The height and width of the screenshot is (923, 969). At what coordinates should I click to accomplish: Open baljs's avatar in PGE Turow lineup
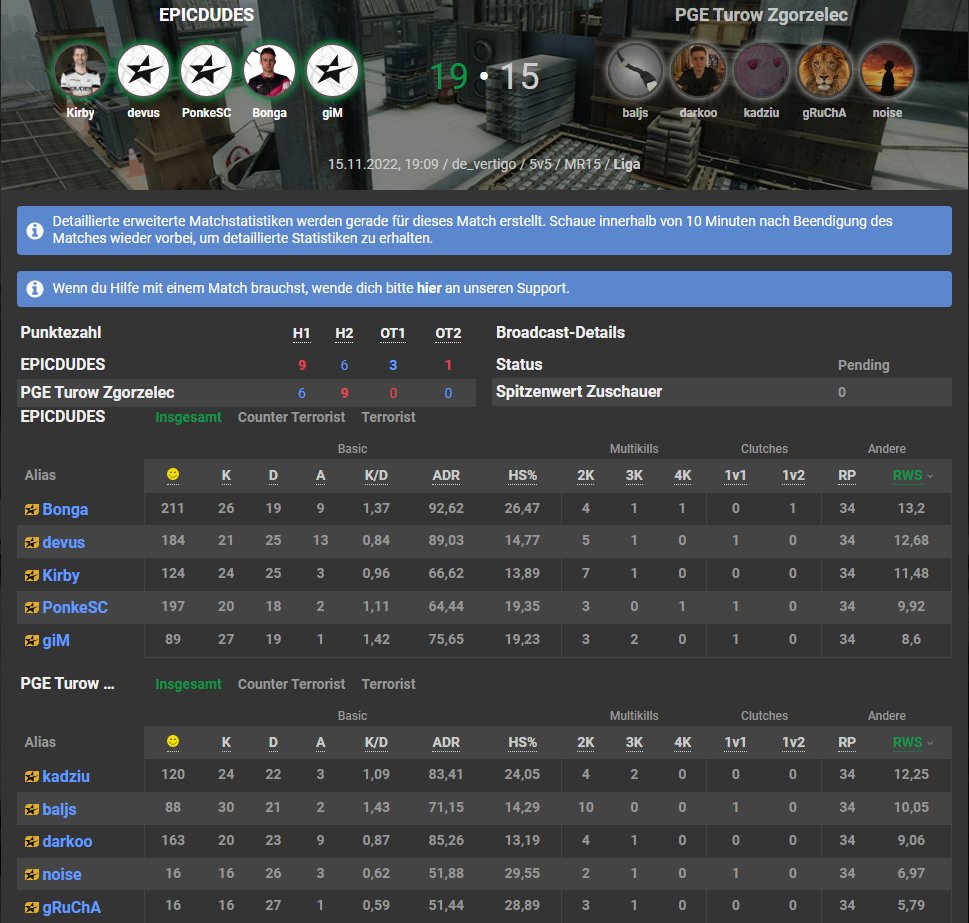tap(635, 71)
